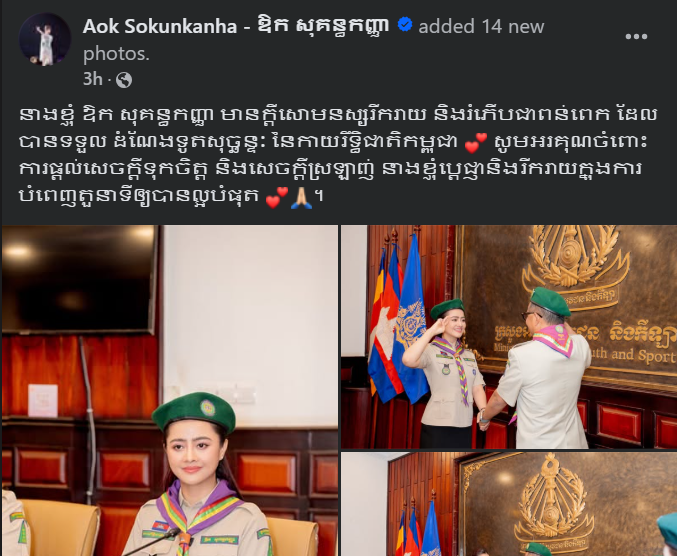
Task: Open the 3h post timestamp
Action: 92,79
